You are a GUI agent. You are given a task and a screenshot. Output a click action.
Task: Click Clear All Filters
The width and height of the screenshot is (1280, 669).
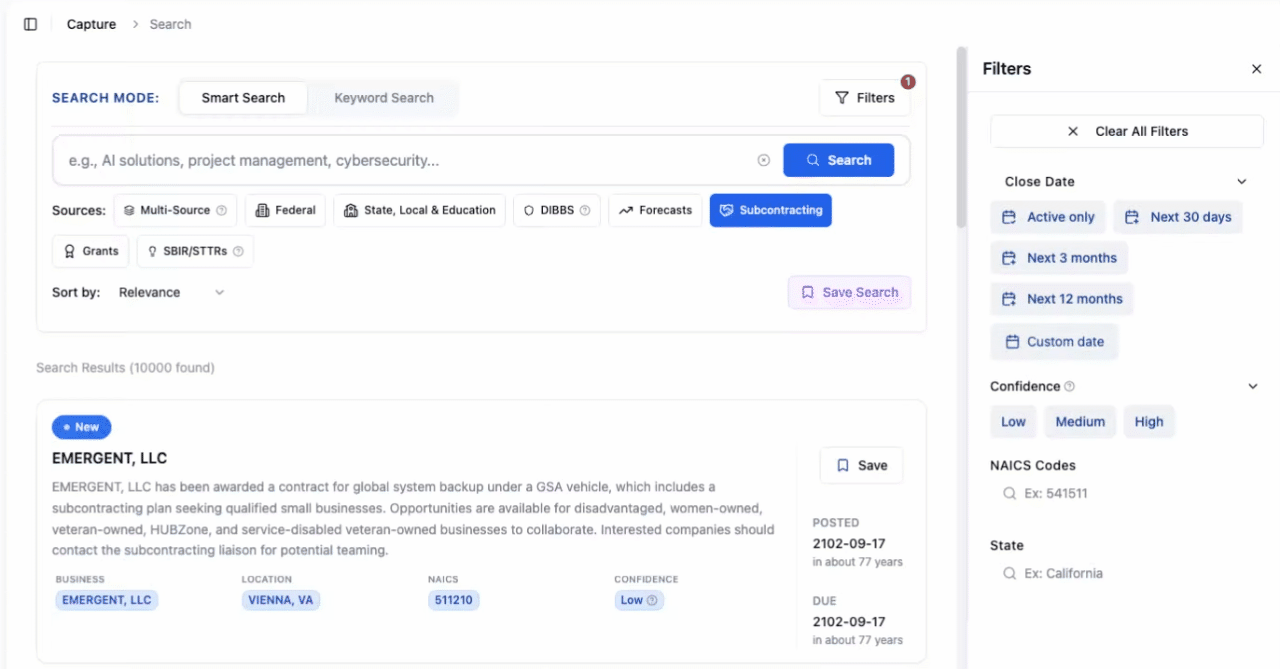(1126, 130)
